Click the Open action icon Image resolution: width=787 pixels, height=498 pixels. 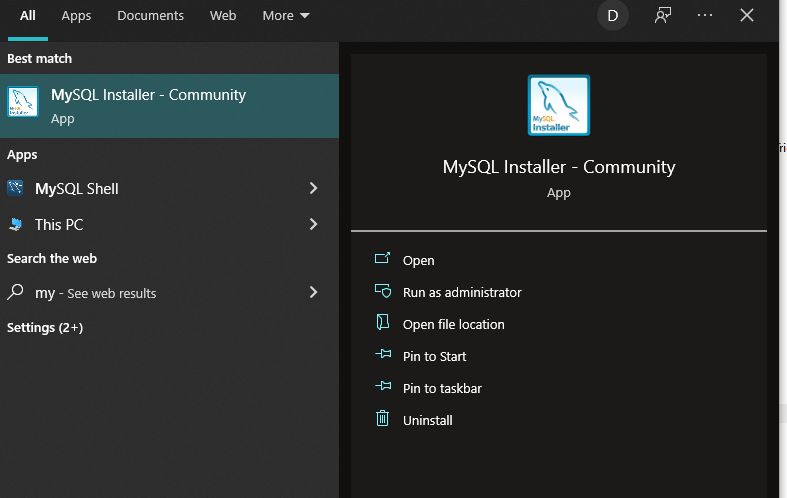point(382,259)
